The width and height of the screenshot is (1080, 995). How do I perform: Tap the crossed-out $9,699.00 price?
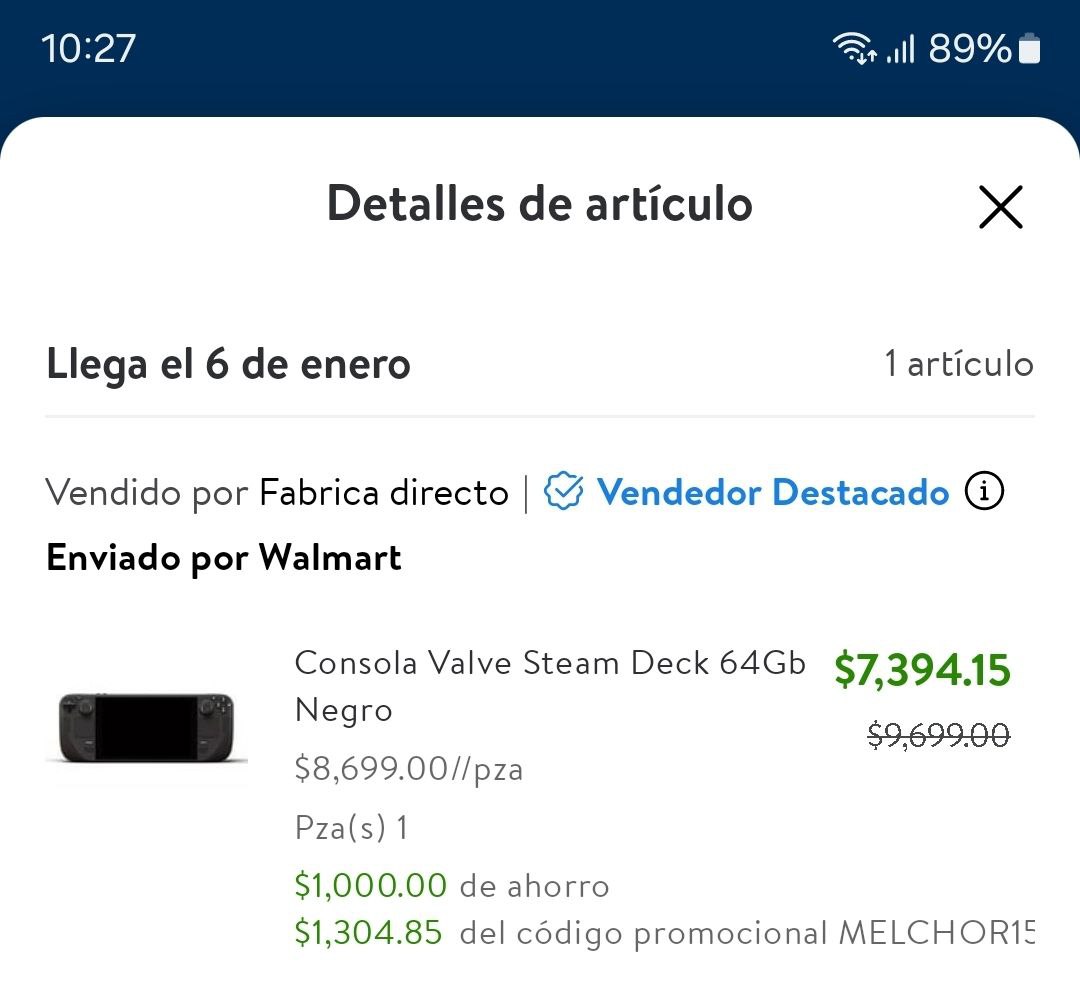[x=939, y=735]
